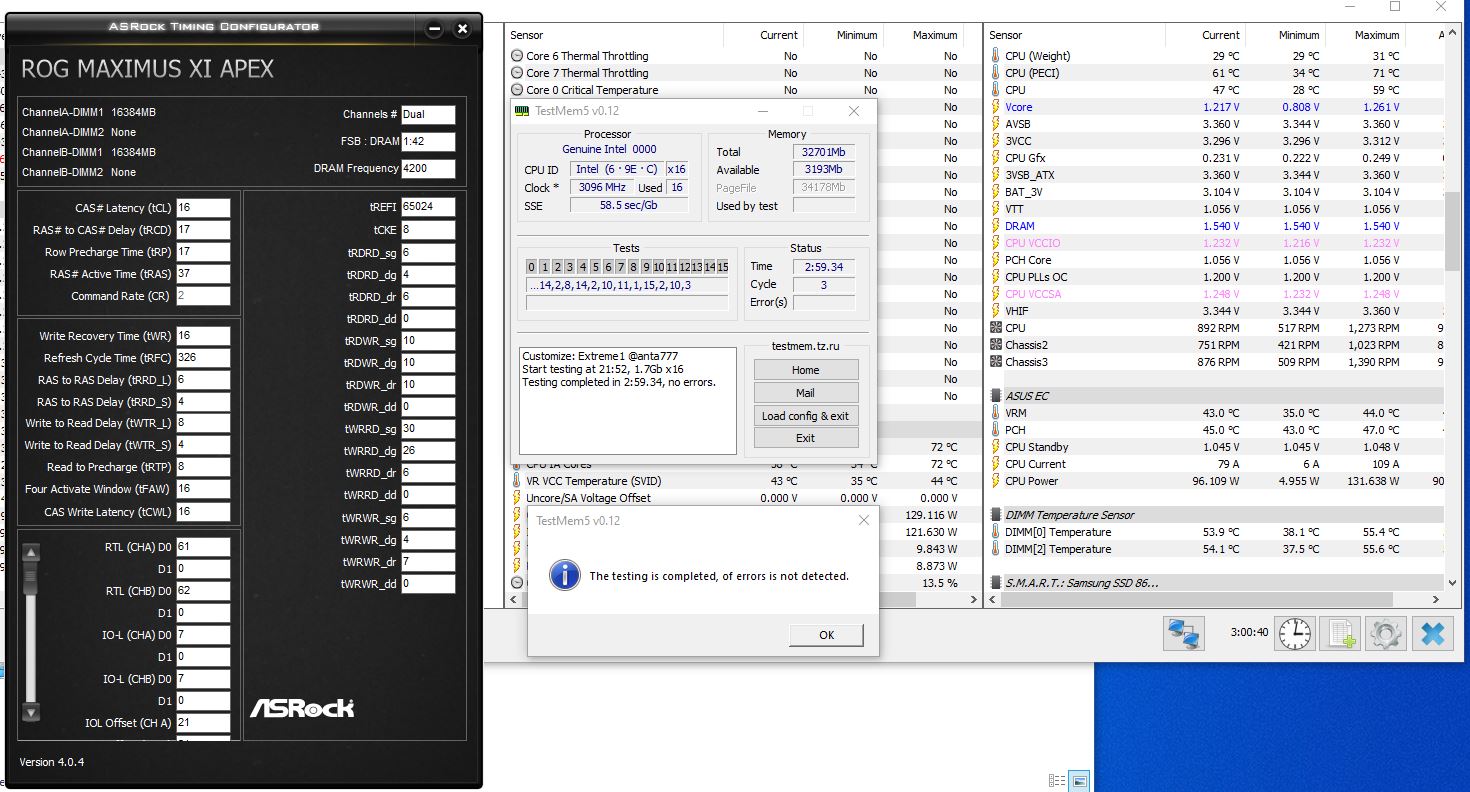
Task: Click the Channels # field showing Dual
Action: point(428,114)
